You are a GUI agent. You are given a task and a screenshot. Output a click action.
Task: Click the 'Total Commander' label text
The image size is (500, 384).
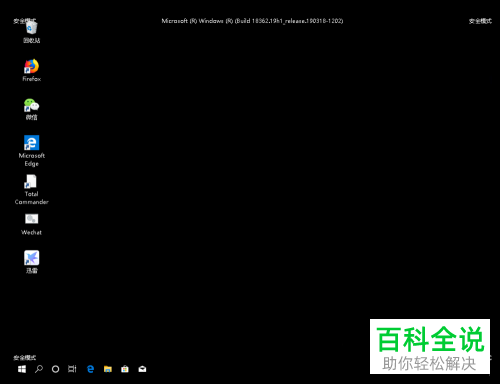tap(32, 198)
